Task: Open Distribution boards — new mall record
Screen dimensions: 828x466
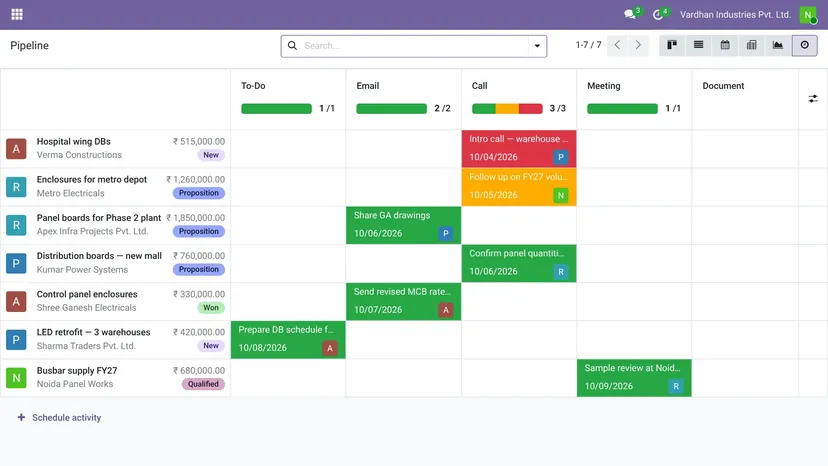Action: (99, 256)
